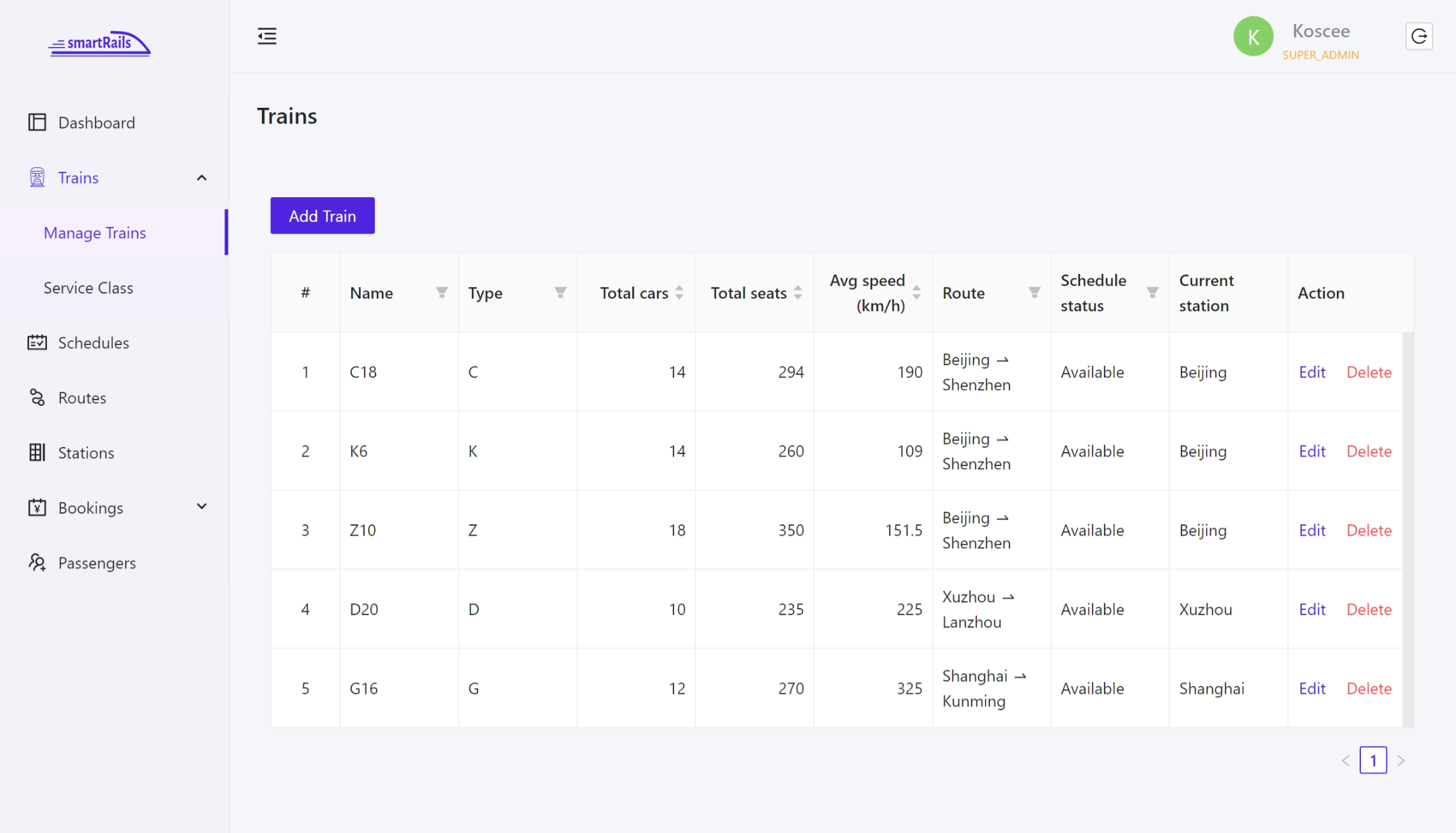Filter trains by Schedule status column
This screenshot has width=1456, height=833.
point(1153,291)
